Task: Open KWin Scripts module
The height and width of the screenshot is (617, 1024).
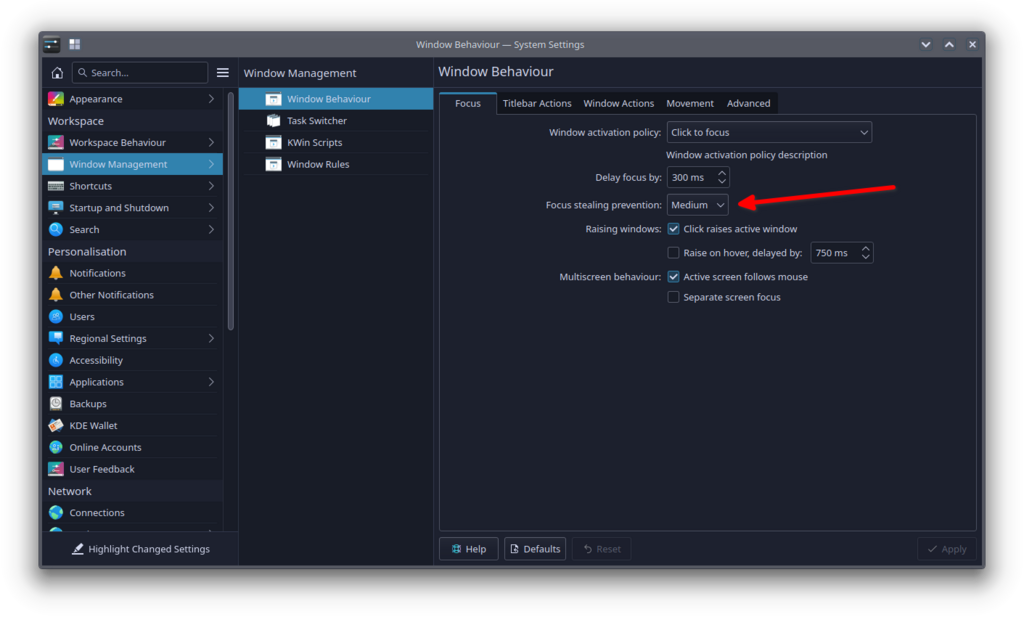Action: (x=314, y=143)
